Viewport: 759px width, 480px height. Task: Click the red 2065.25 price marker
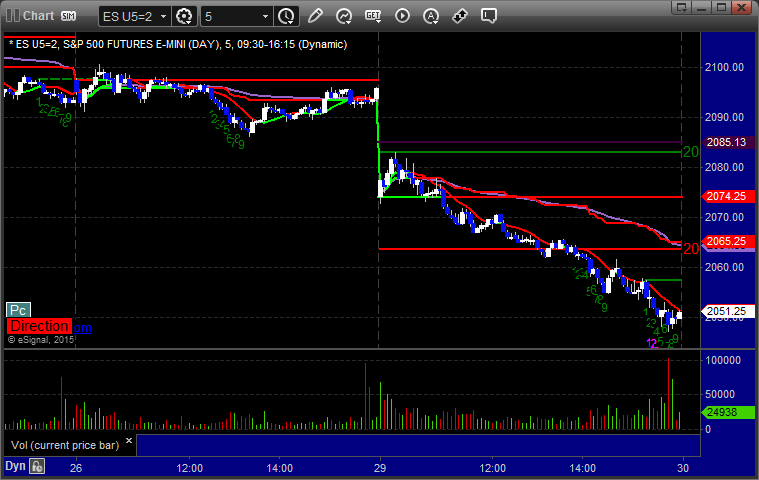pos(728,241)
